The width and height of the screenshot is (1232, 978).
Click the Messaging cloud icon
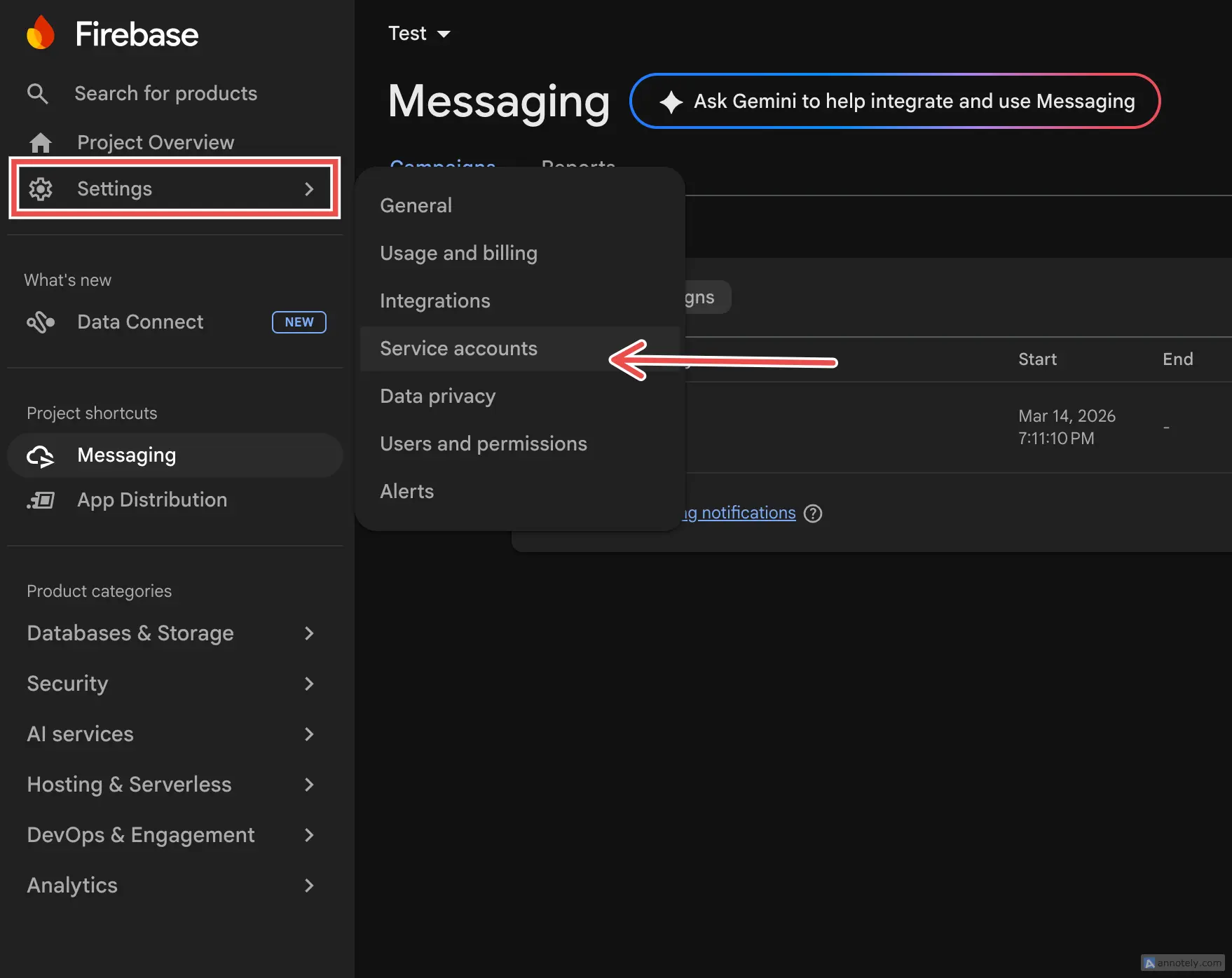(41, 455)
